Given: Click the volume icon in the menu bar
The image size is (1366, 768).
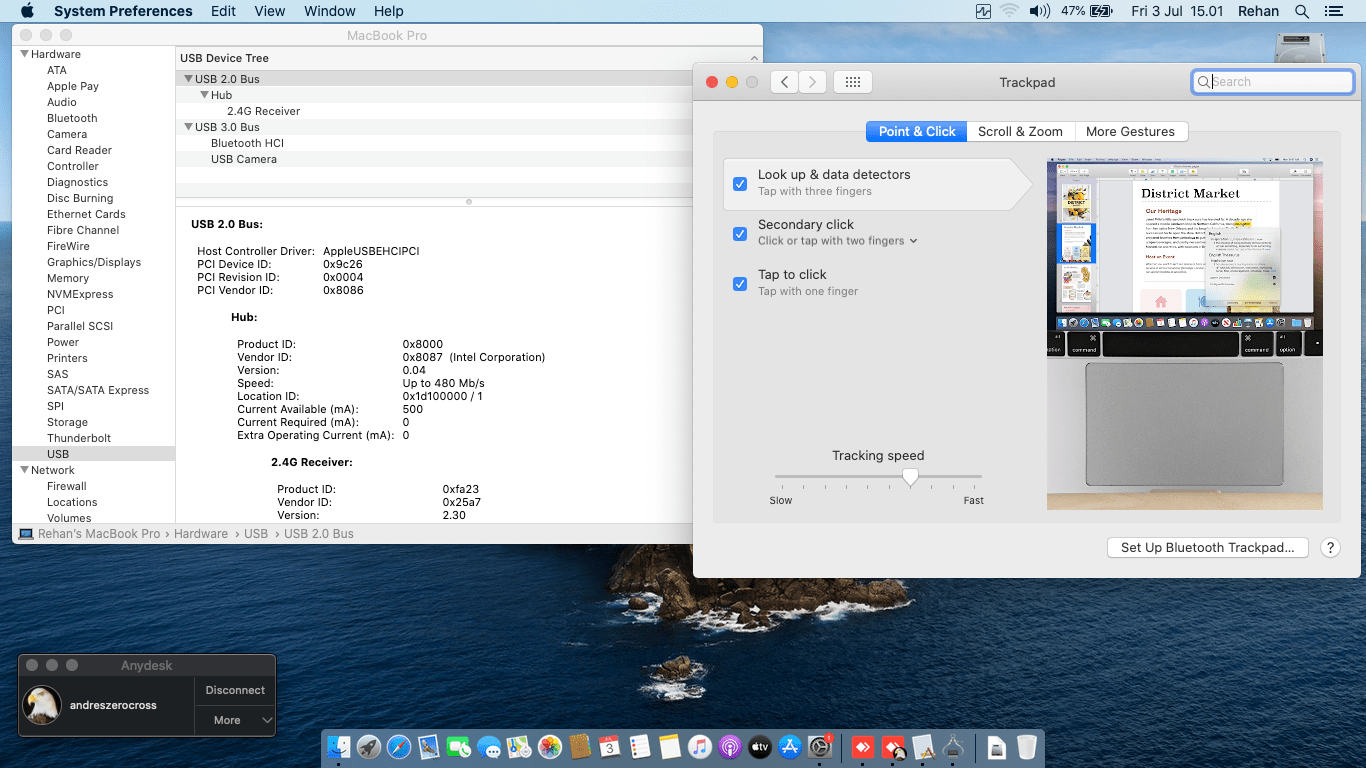Looking at the screenshot, I should coord(1038,11).
